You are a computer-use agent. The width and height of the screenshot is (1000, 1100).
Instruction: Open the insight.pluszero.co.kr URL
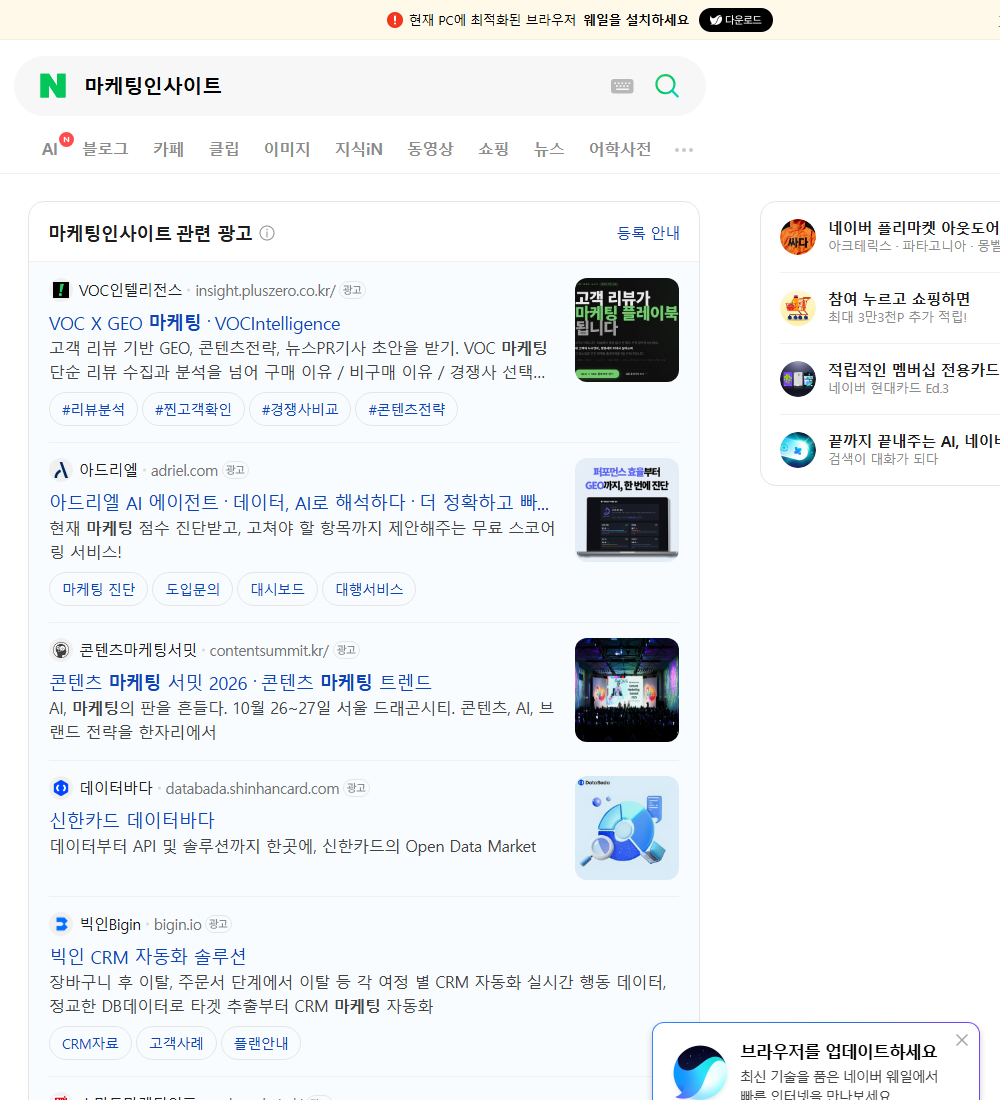265,290
